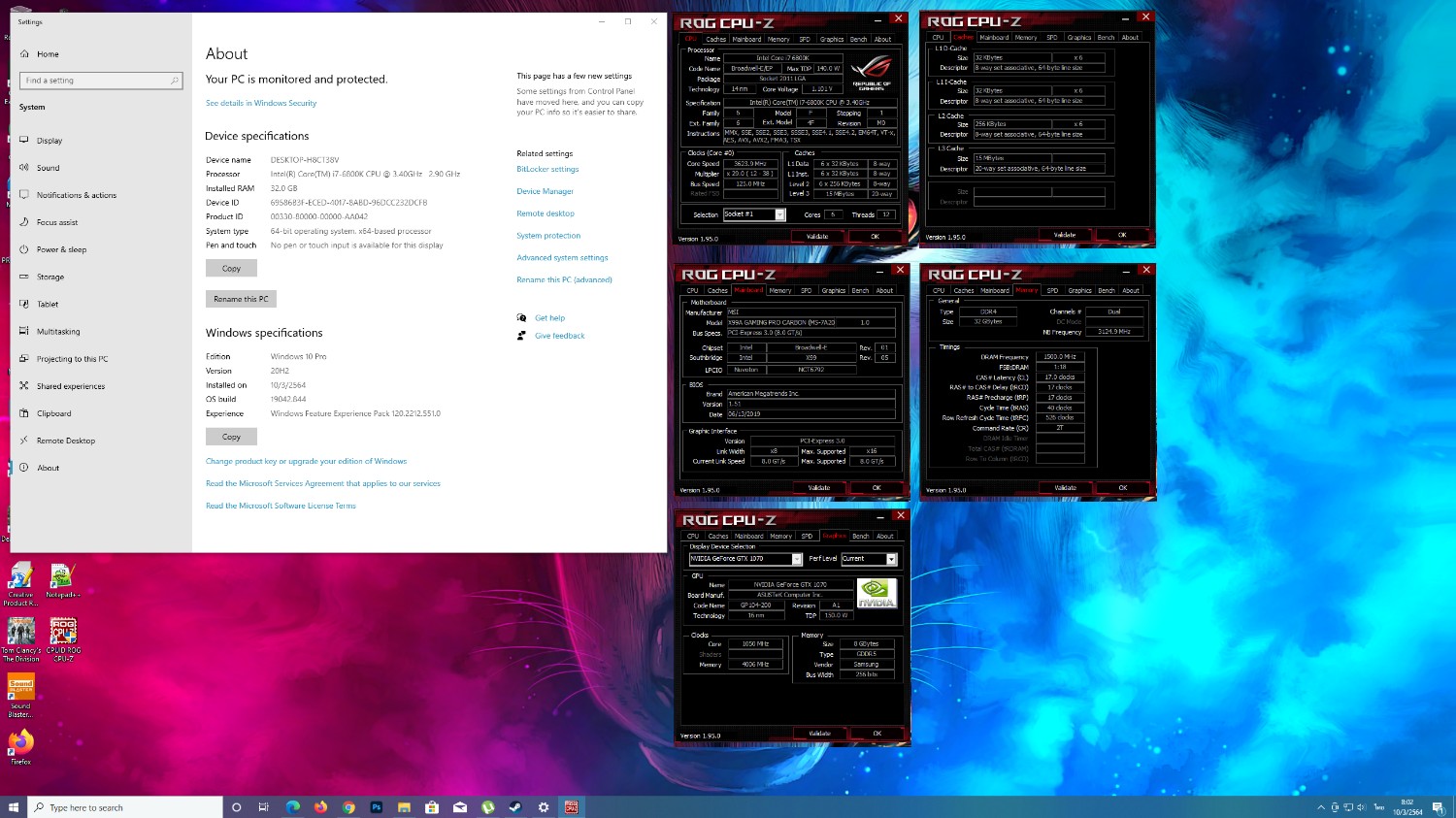
Task: Open Creative Product Registration desktop shortcut
Action: tap(20, 584)
